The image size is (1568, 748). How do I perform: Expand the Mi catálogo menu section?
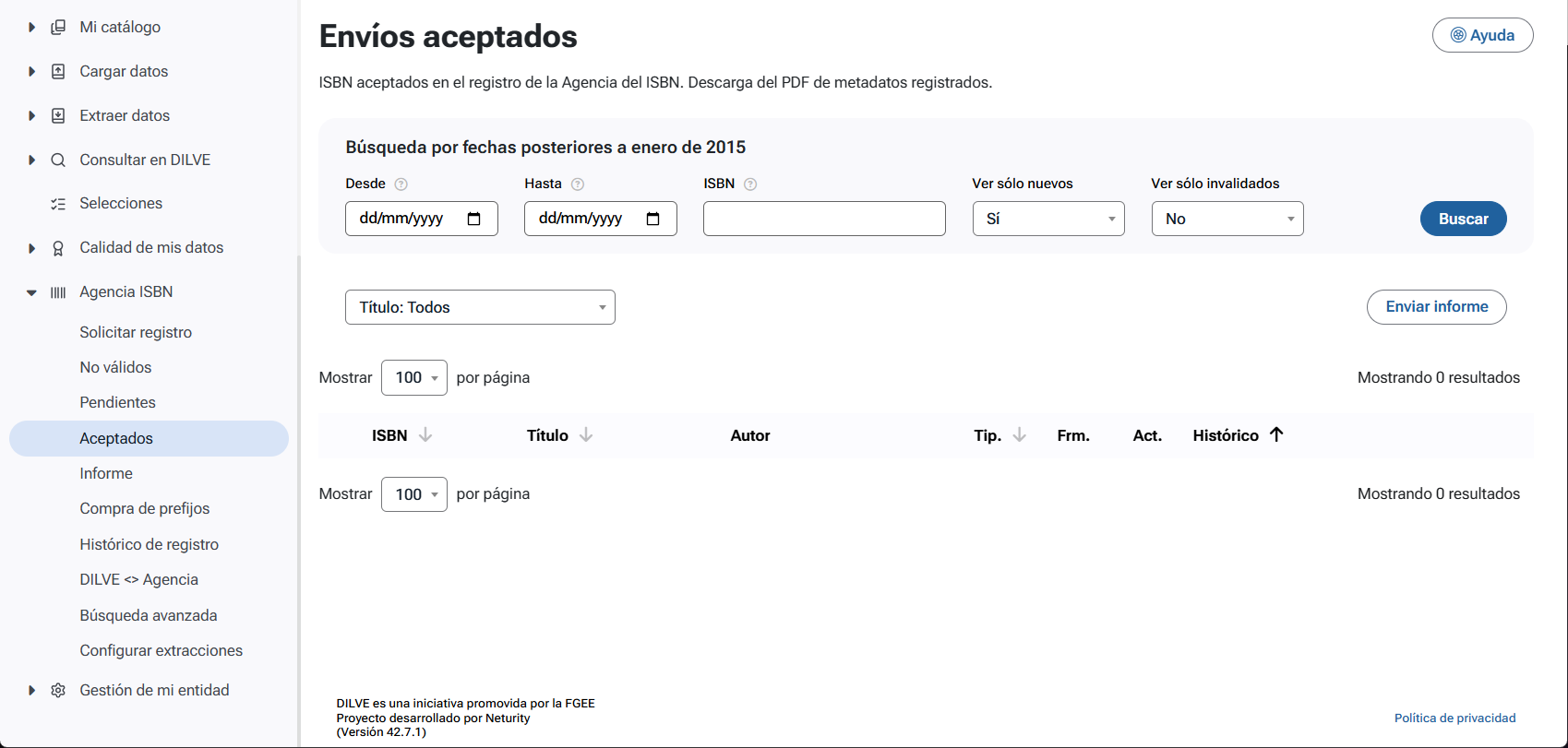31,28
